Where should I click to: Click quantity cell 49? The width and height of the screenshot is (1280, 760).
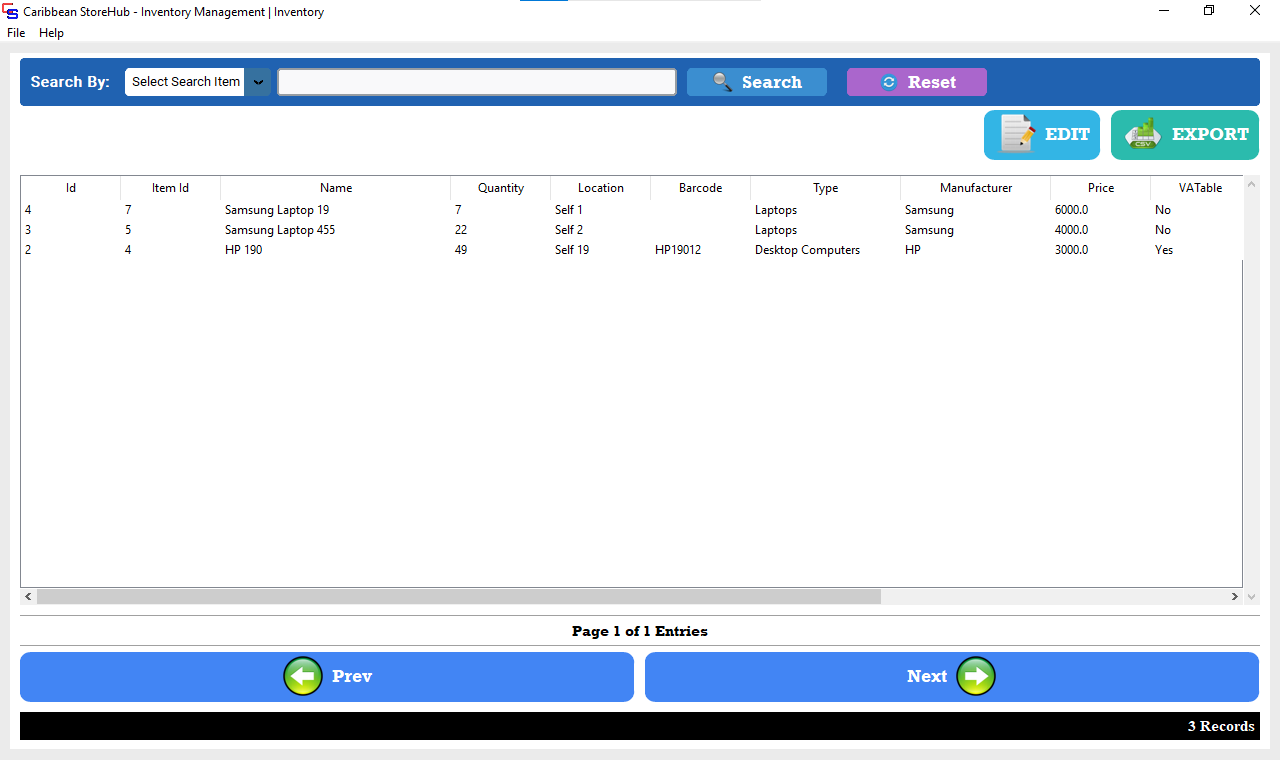coord(461,250)
